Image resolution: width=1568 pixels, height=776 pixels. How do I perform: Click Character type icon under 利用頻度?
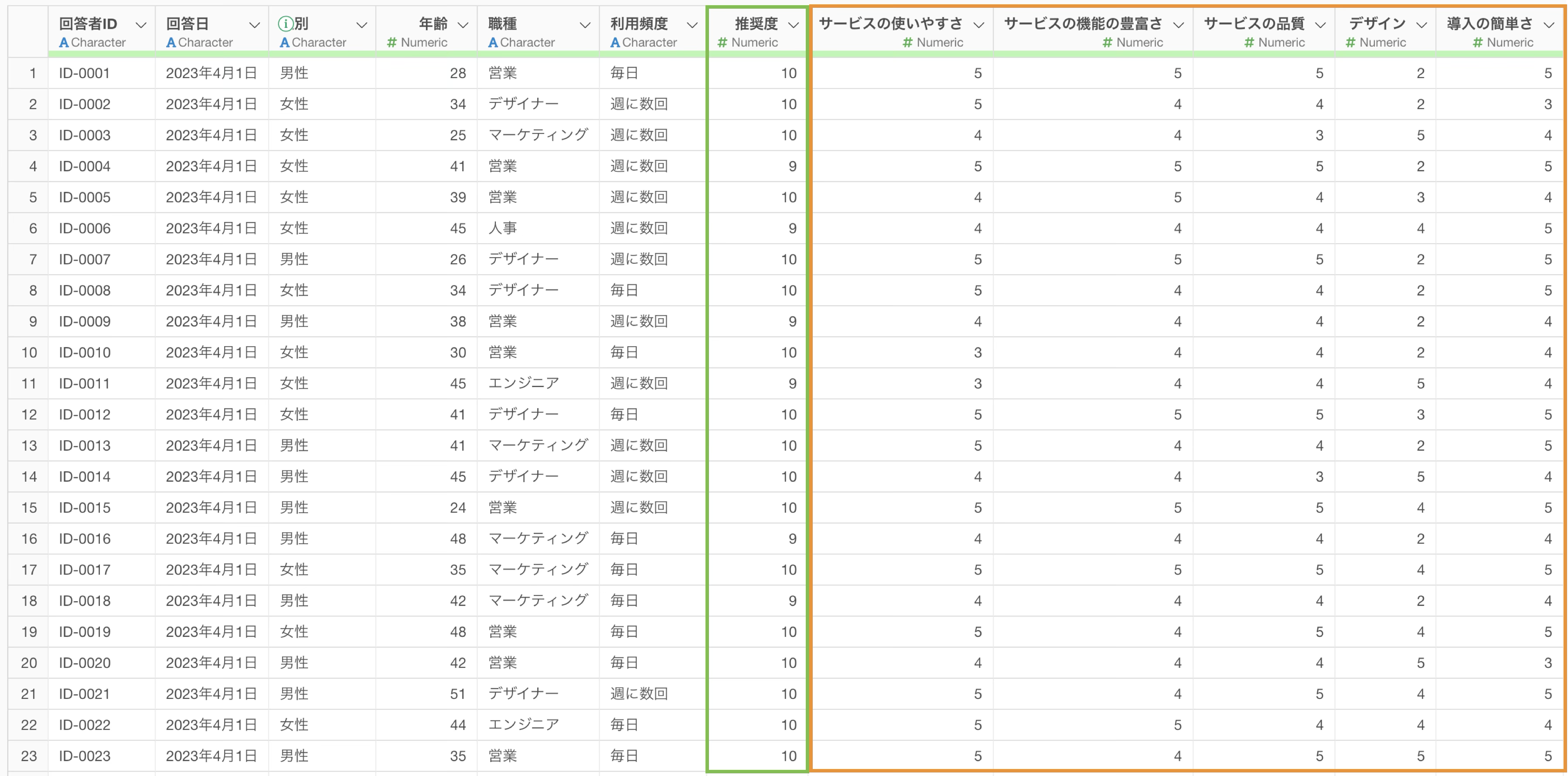pos(615,43)
